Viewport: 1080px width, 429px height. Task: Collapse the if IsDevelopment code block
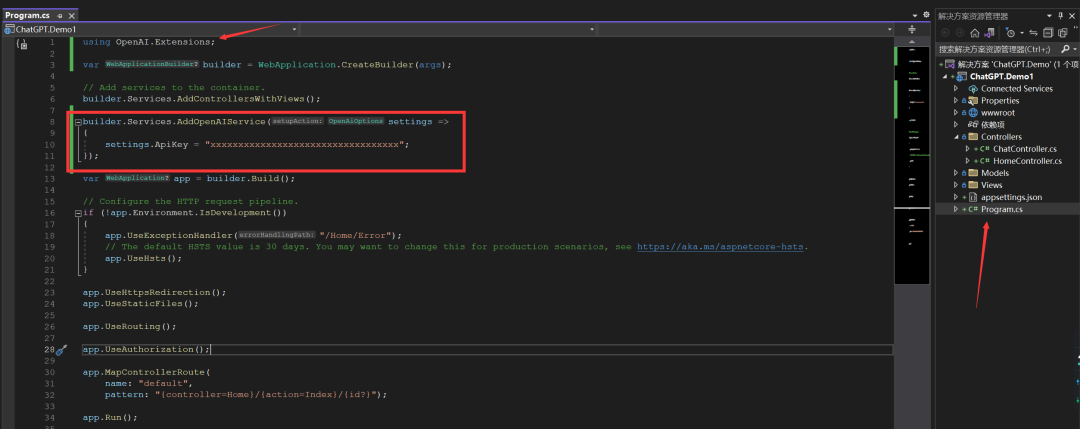pos(79,213)
